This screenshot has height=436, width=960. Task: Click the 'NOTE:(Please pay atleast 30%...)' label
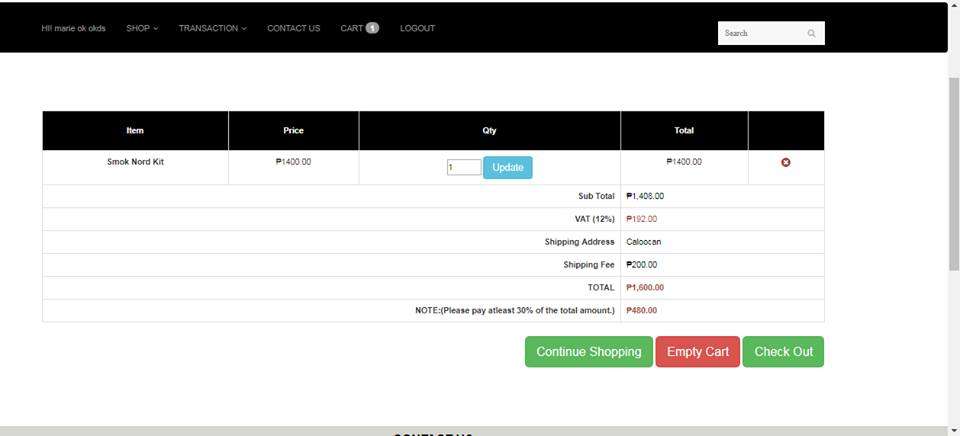(515, 310)
